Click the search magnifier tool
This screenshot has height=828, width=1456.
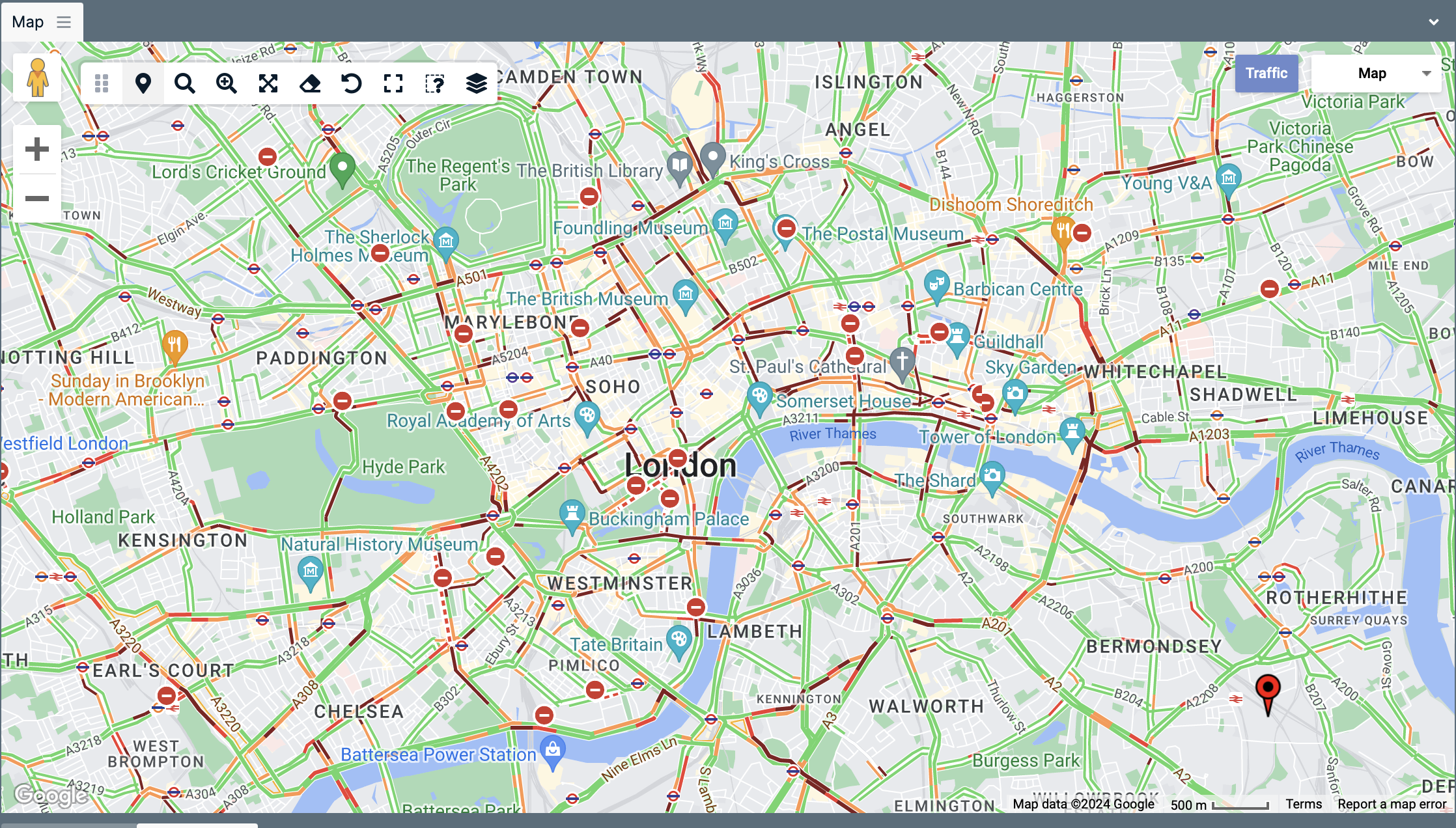[x=185, y=83]
